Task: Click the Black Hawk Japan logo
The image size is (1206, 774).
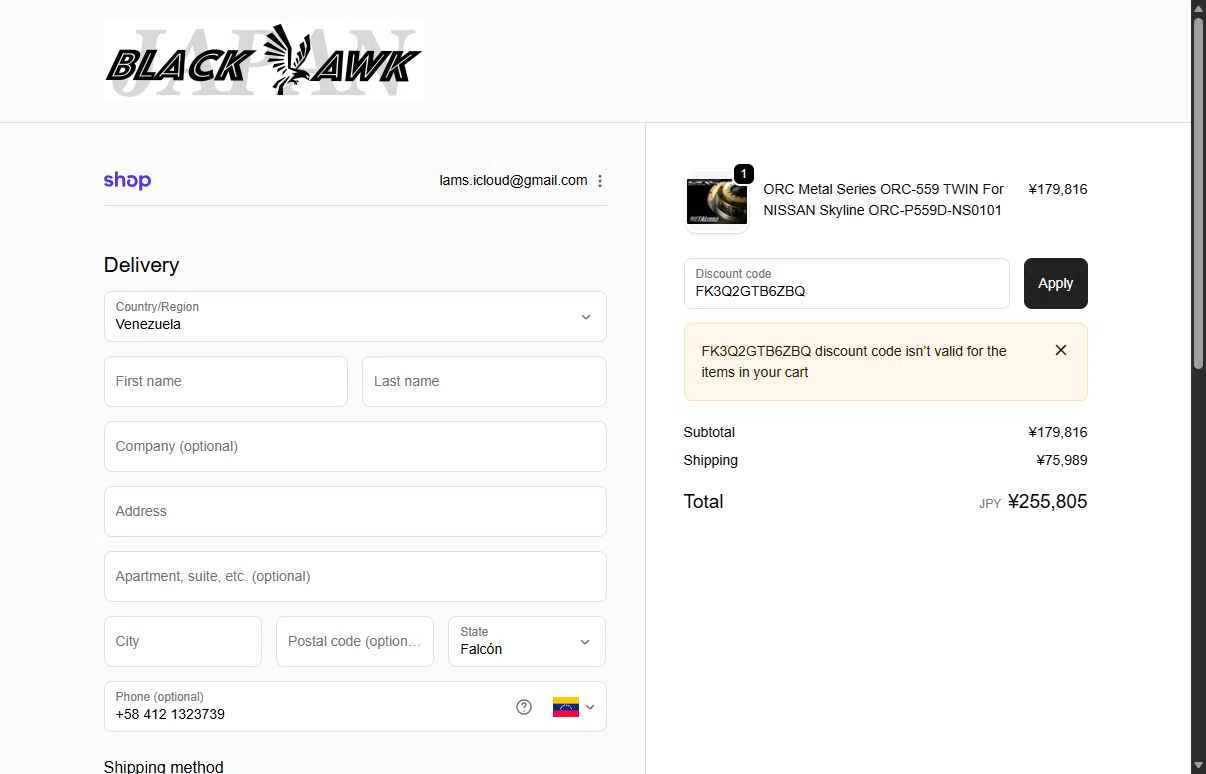Action: click(x=263, y=60)
